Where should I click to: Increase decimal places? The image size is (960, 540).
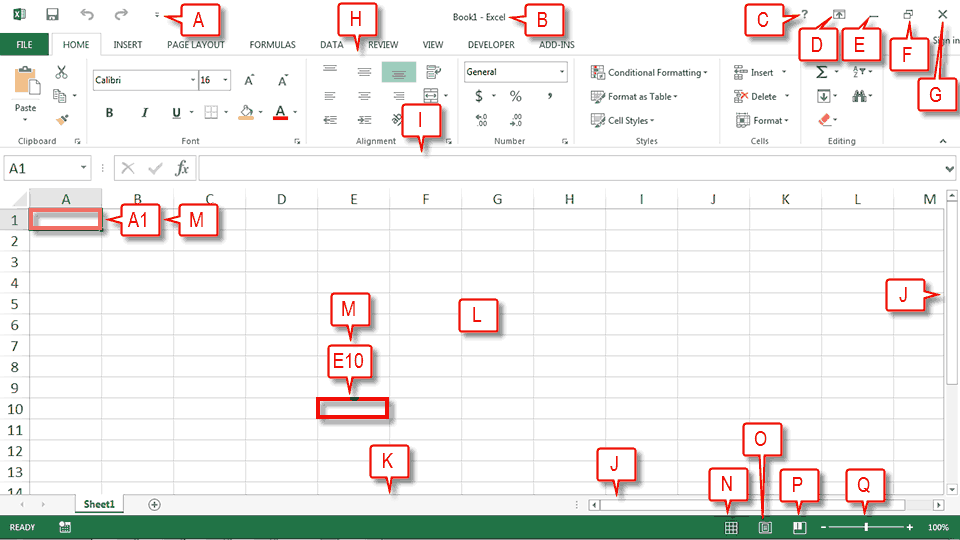tap(482, 119)
